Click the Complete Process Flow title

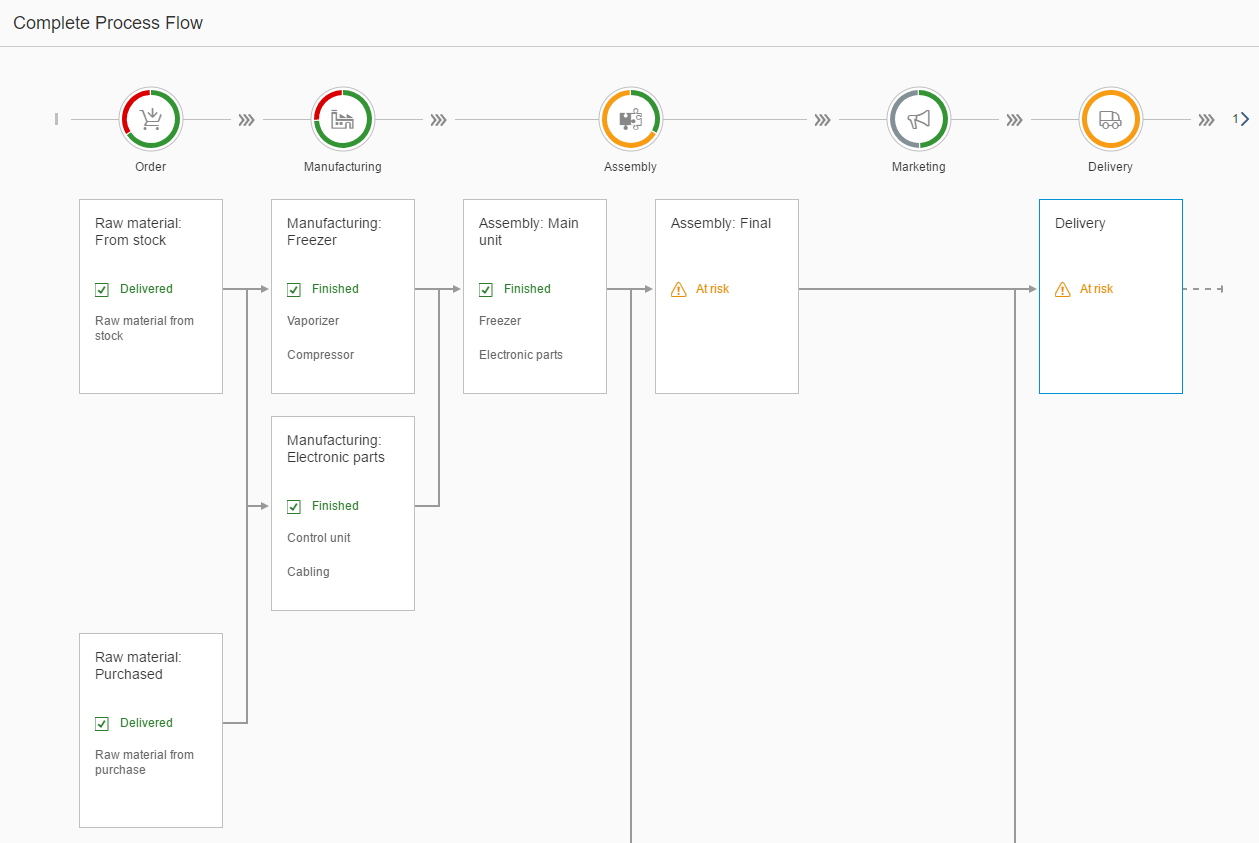(x=108, y=23)
